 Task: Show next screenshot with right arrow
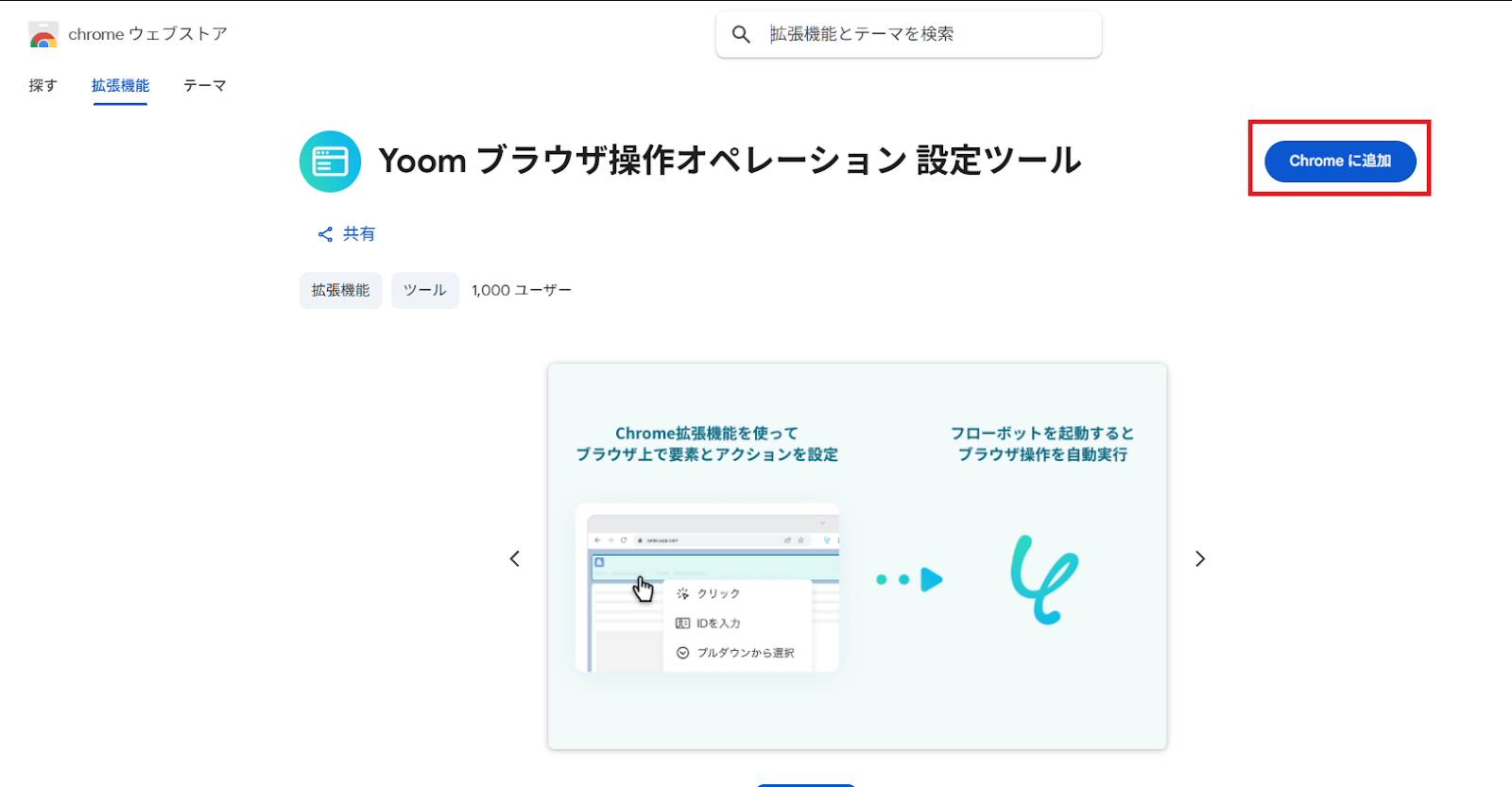pos(1200,558)
